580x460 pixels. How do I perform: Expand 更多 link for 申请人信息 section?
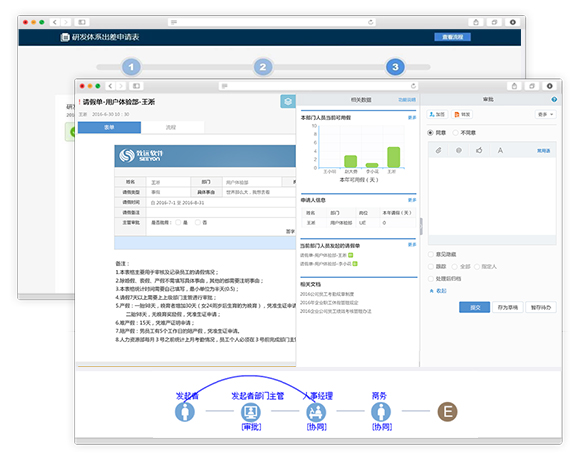[412, 200]
